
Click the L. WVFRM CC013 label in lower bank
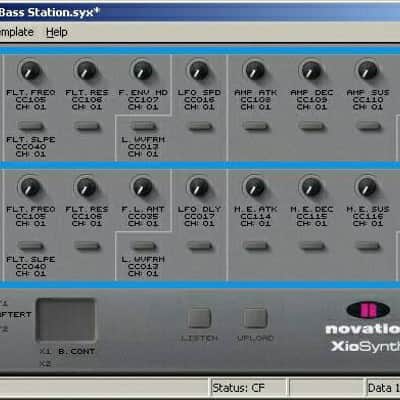click(143, 266)
